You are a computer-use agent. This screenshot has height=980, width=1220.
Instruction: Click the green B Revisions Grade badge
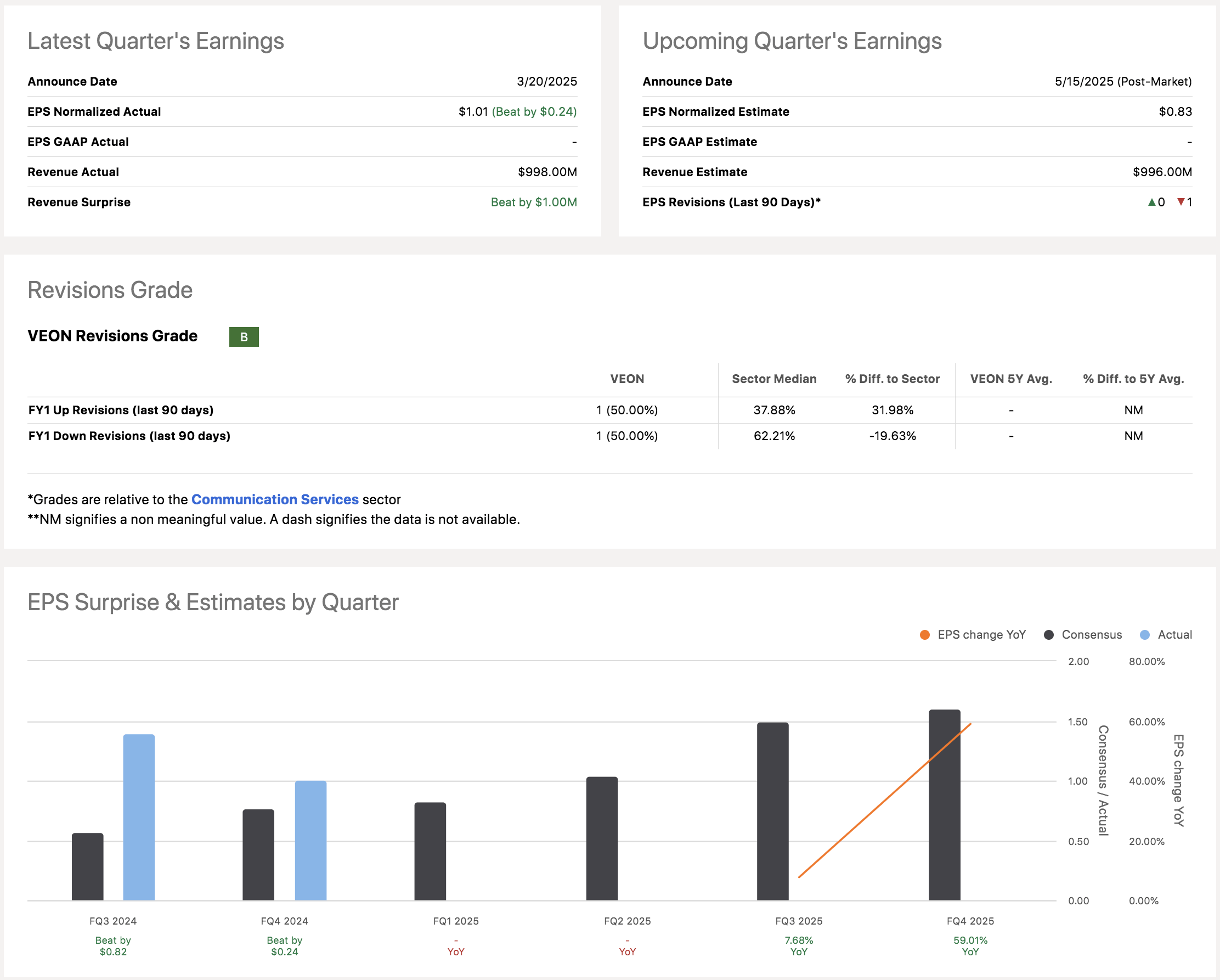tap(244, 337)
